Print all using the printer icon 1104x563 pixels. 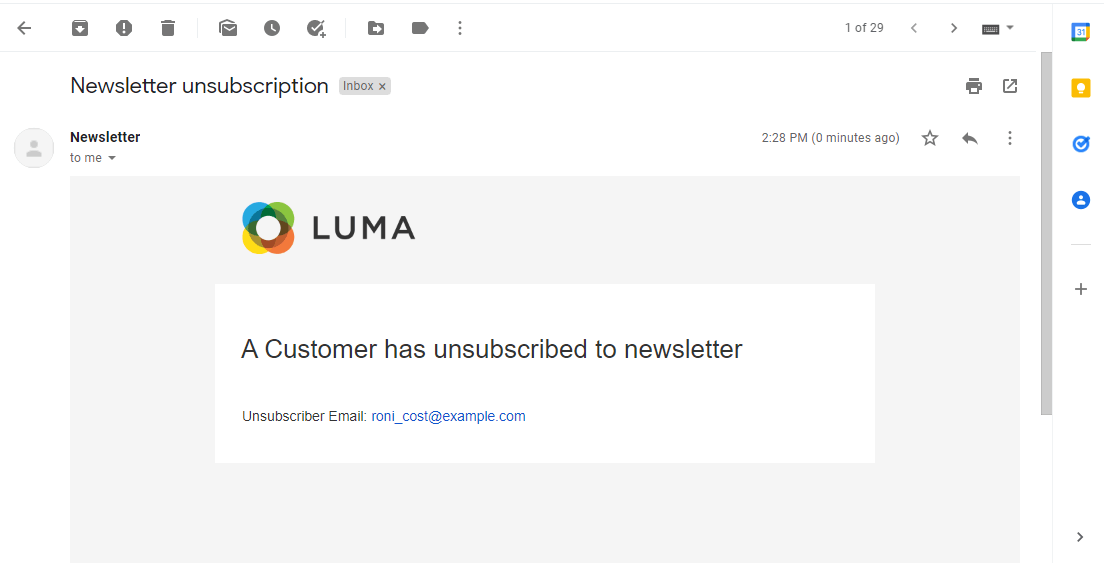click(974, 86)
